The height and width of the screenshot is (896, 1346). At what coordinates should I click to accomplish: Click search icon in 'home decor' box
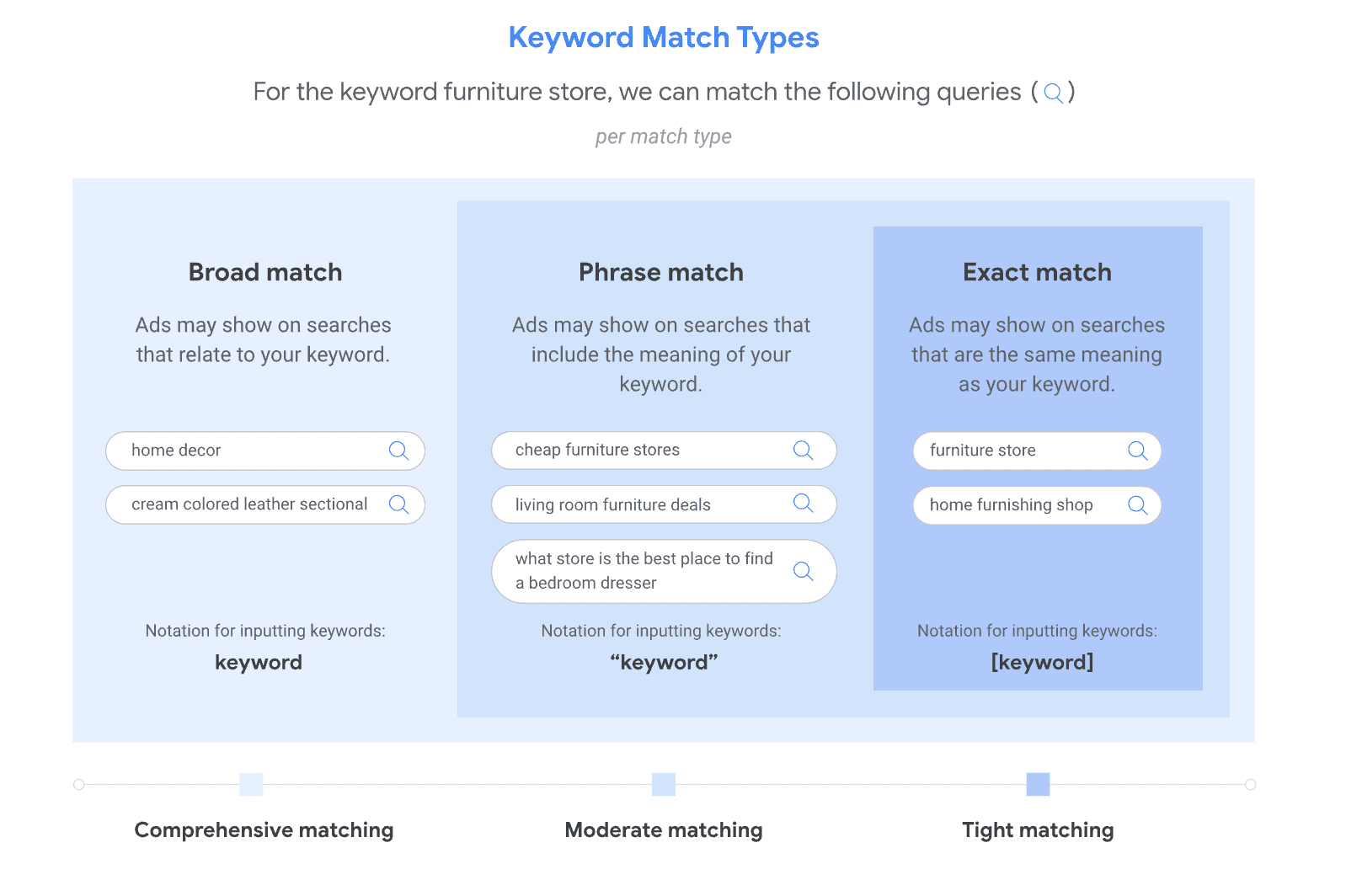point(398,451)
